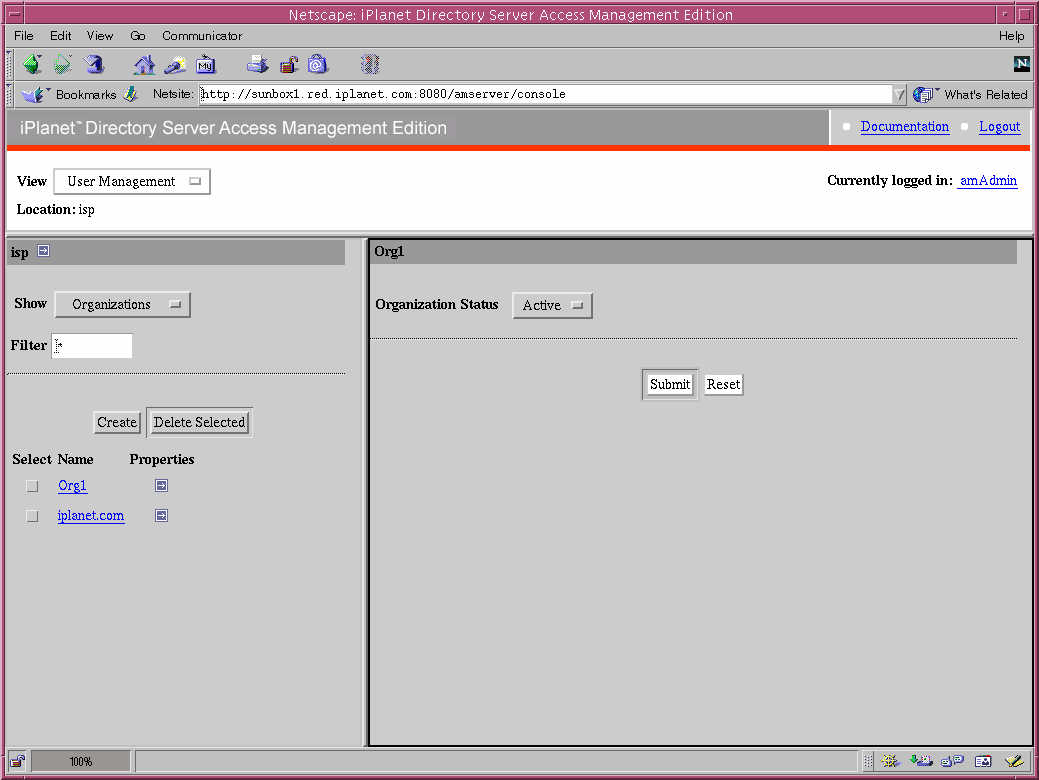This screenshot has width=1039, height=780.
Task: Open the Bookmarks icon menu
Action: tap(33, 94)
